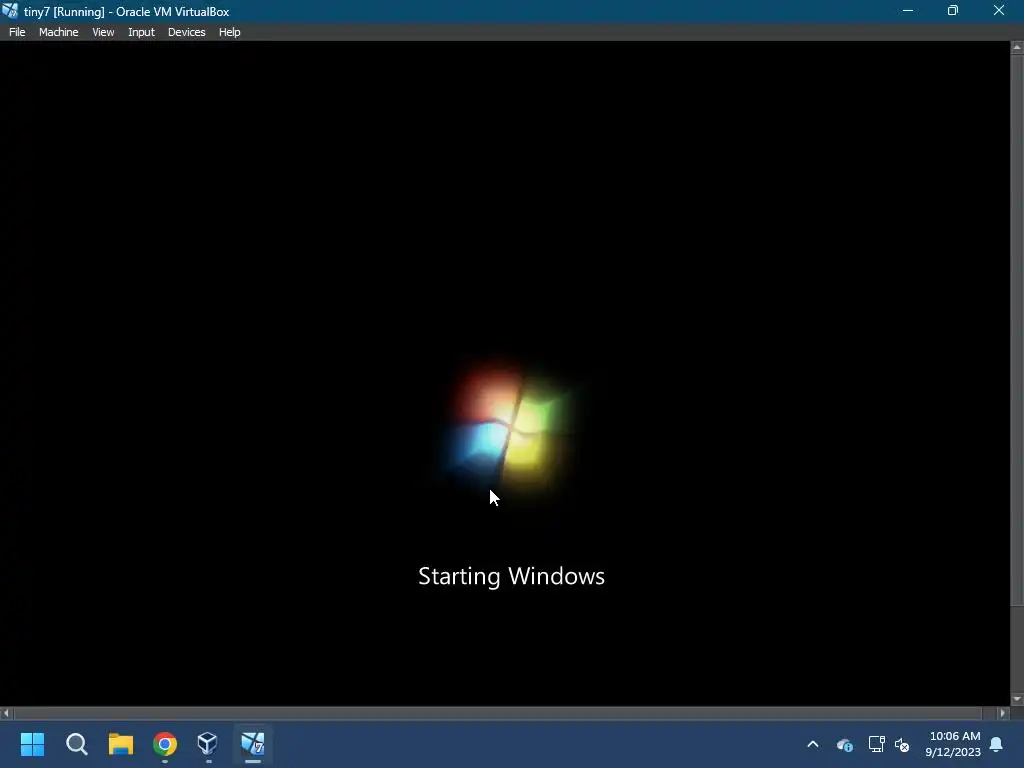Open the network display tray icon
Image resolution: width=1024 pixels, height=768 pixels.
(876, 744)
